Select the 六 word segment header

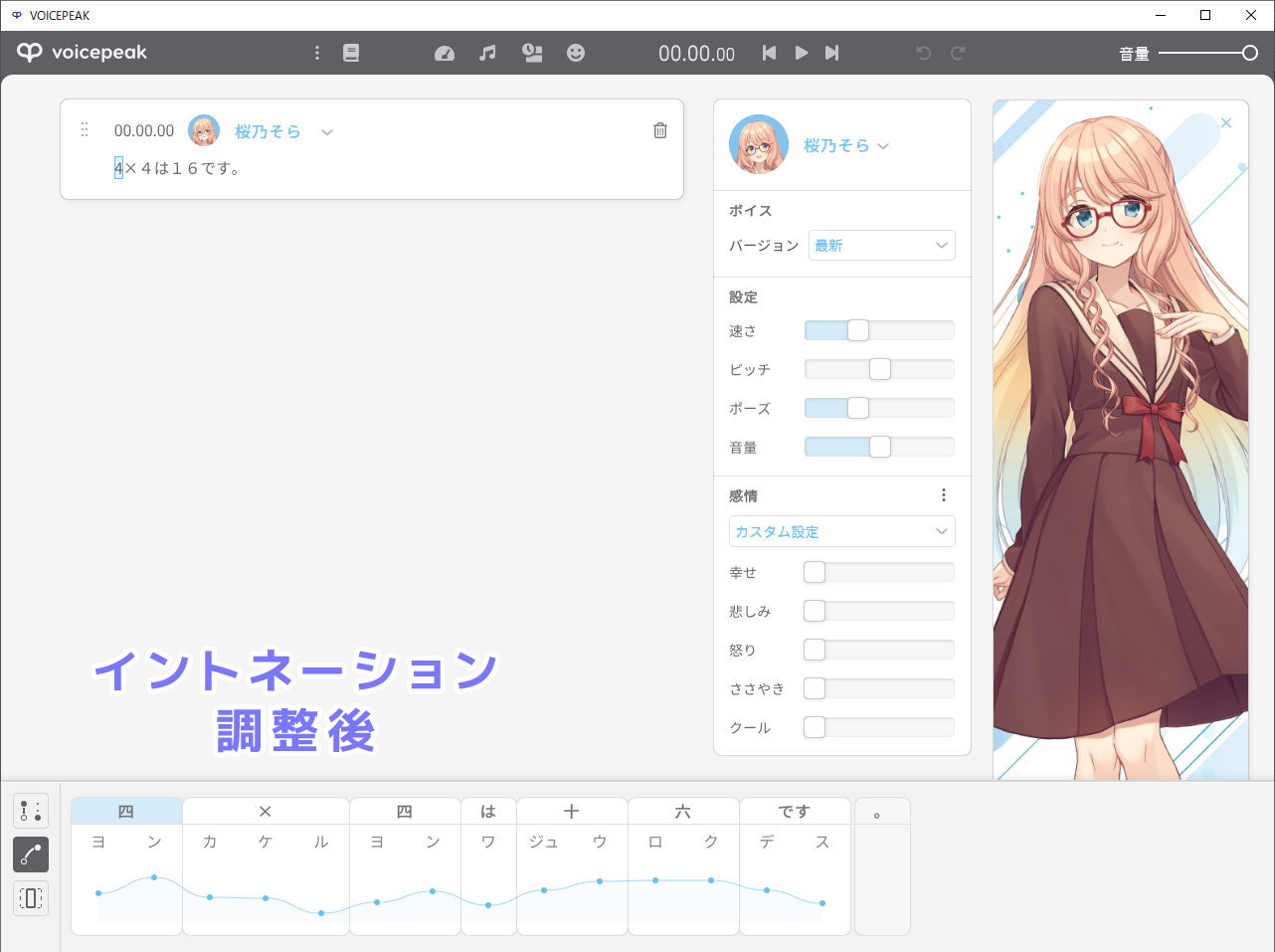pos(683,811)
